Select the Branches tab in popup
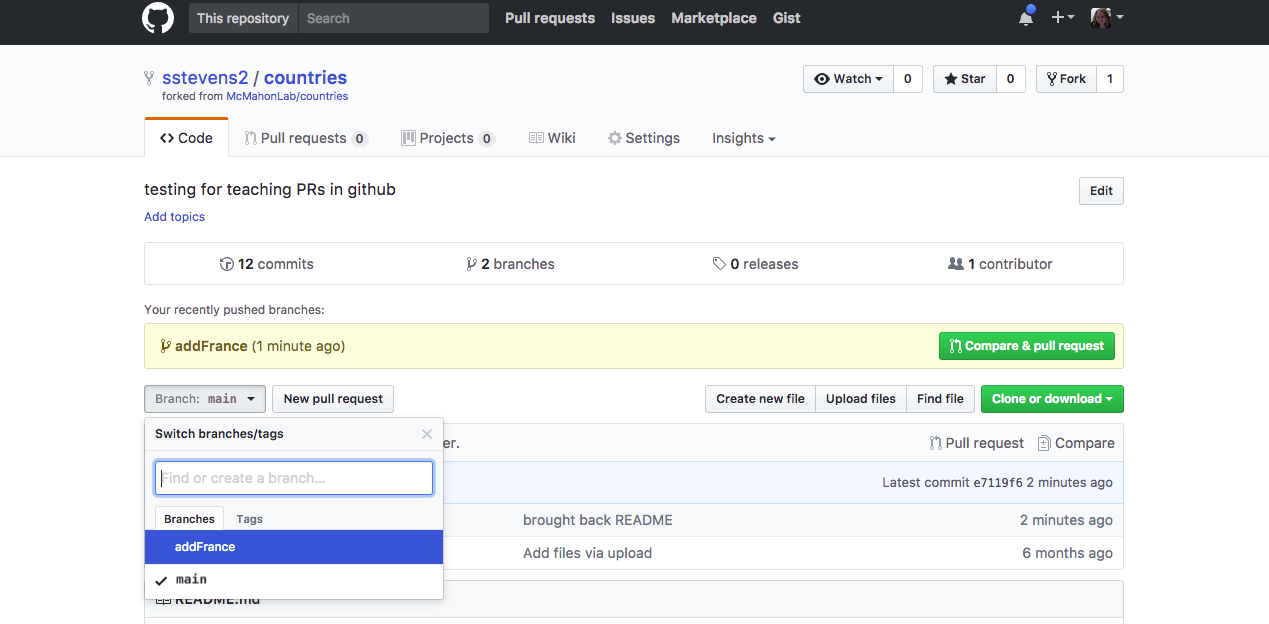 pyautogui.click(x=190, y=519)
